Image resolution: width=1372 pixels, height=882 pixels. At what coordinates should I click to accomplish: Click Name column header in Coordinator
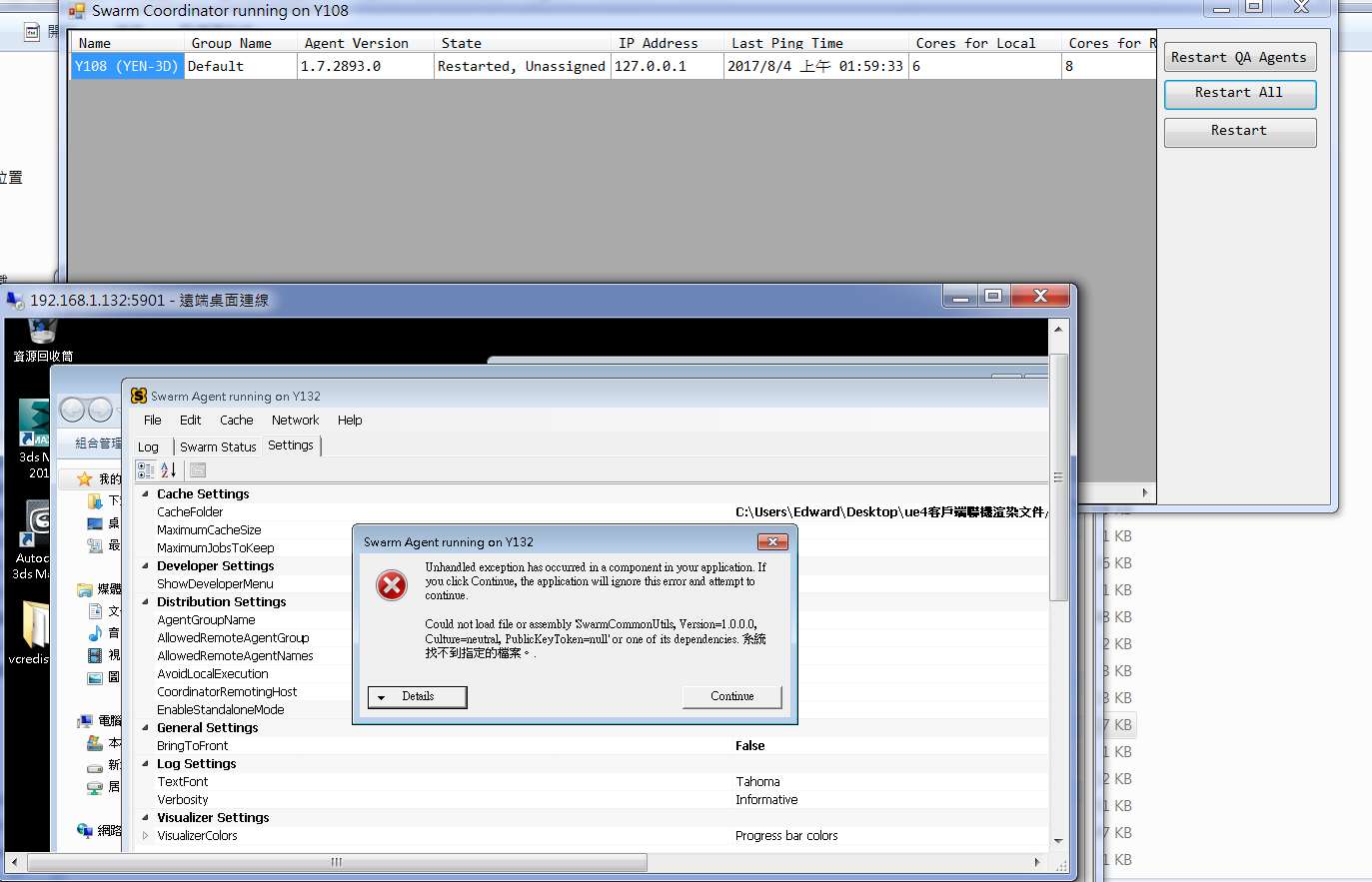pyautogui.click(x=128, y=43)
